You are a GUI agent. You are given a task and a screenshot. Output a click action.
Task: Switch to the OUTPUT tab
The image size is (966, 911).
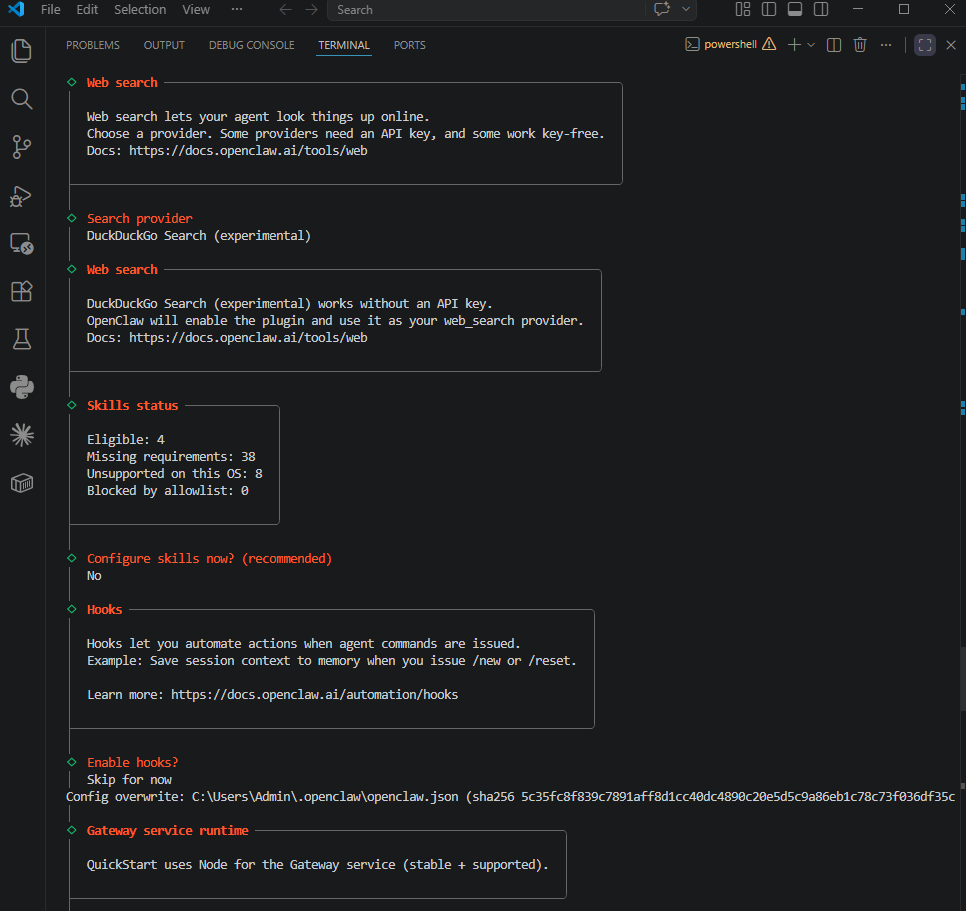[x=164, y=45]
